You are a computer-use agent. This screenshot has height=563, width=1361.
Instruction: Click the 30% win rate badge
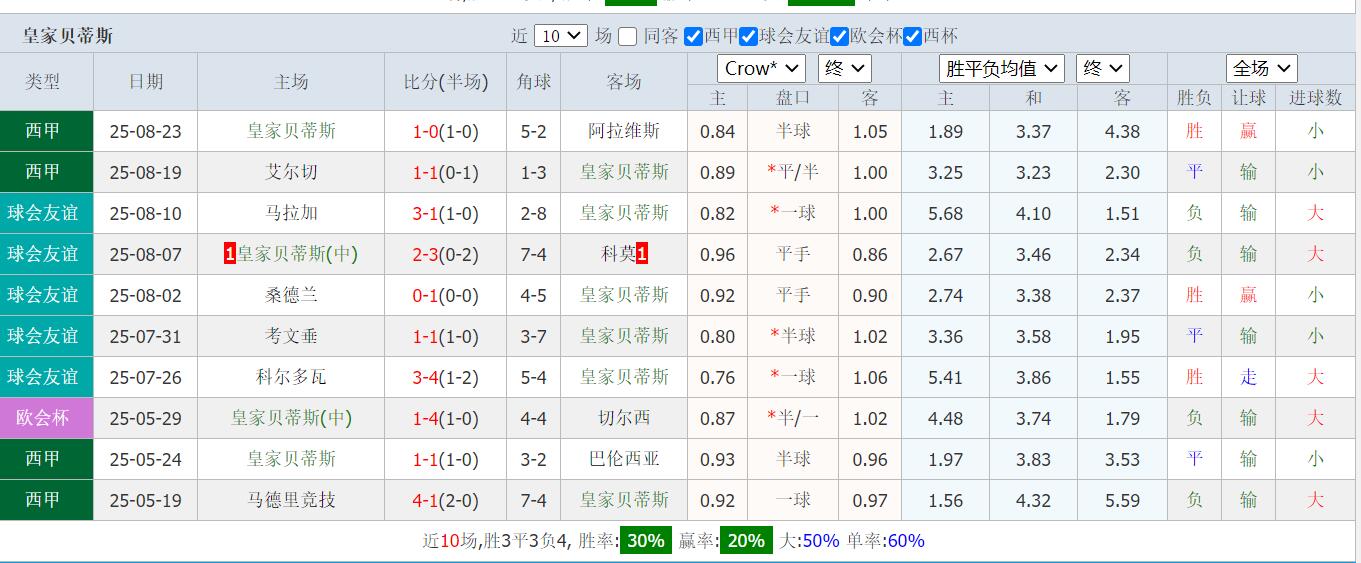coord(645,541)
